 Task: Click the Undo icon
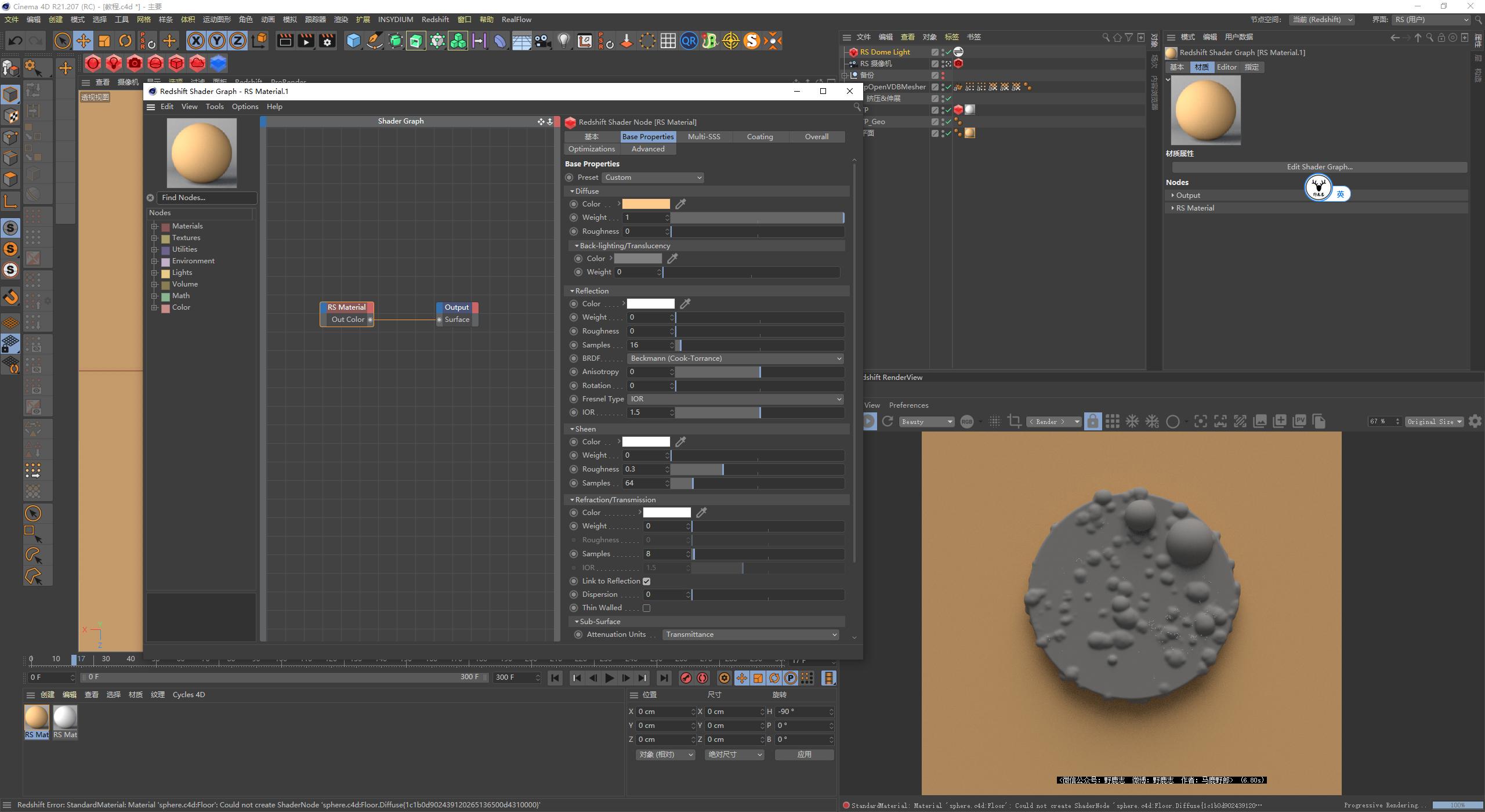pos(15,41)
